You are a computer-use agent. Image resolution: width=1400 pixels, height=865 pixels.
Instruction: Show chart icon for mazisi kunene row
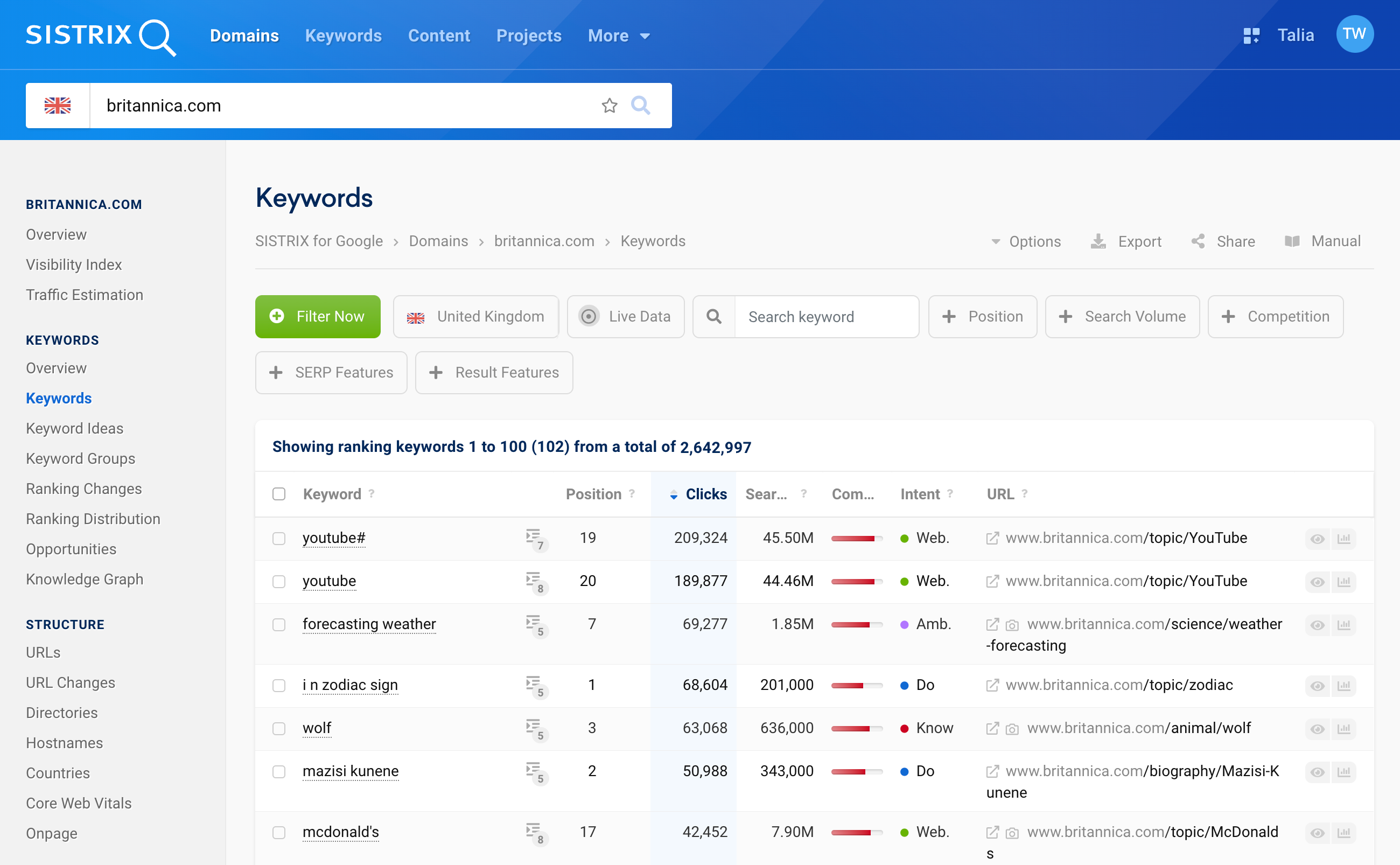(1343, 772)
